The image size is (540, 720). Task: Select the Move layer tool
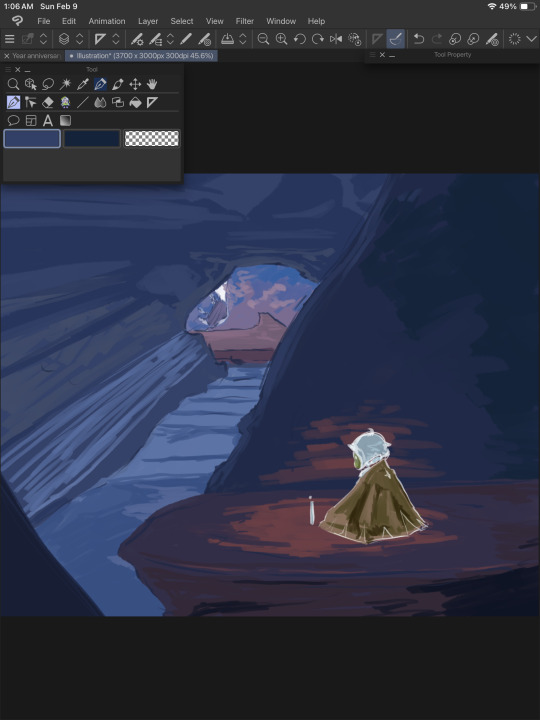135,84
